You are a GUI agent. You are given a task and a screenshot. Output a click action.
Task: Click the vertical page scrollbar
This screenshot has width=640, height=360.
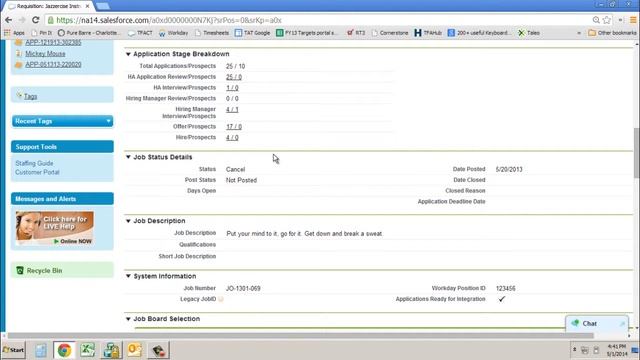(x=636, y=153)
